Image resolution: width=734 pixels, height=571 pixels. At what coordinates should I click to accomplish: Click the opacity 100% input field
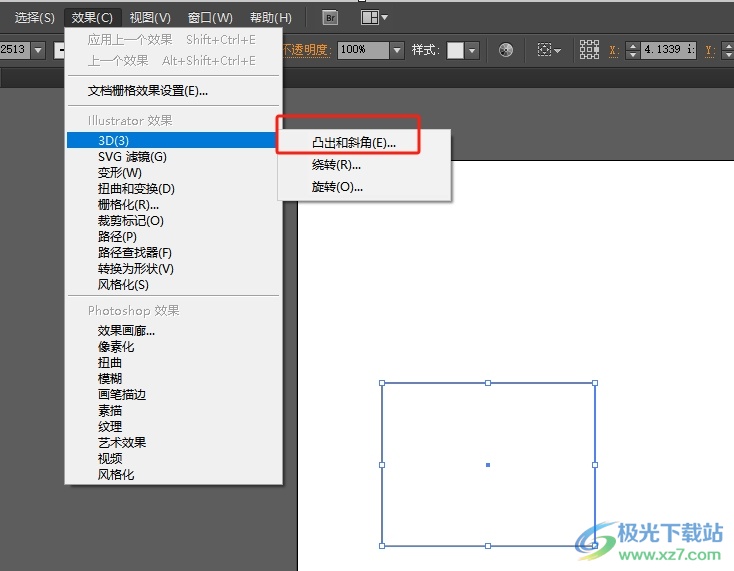[363, 50]
